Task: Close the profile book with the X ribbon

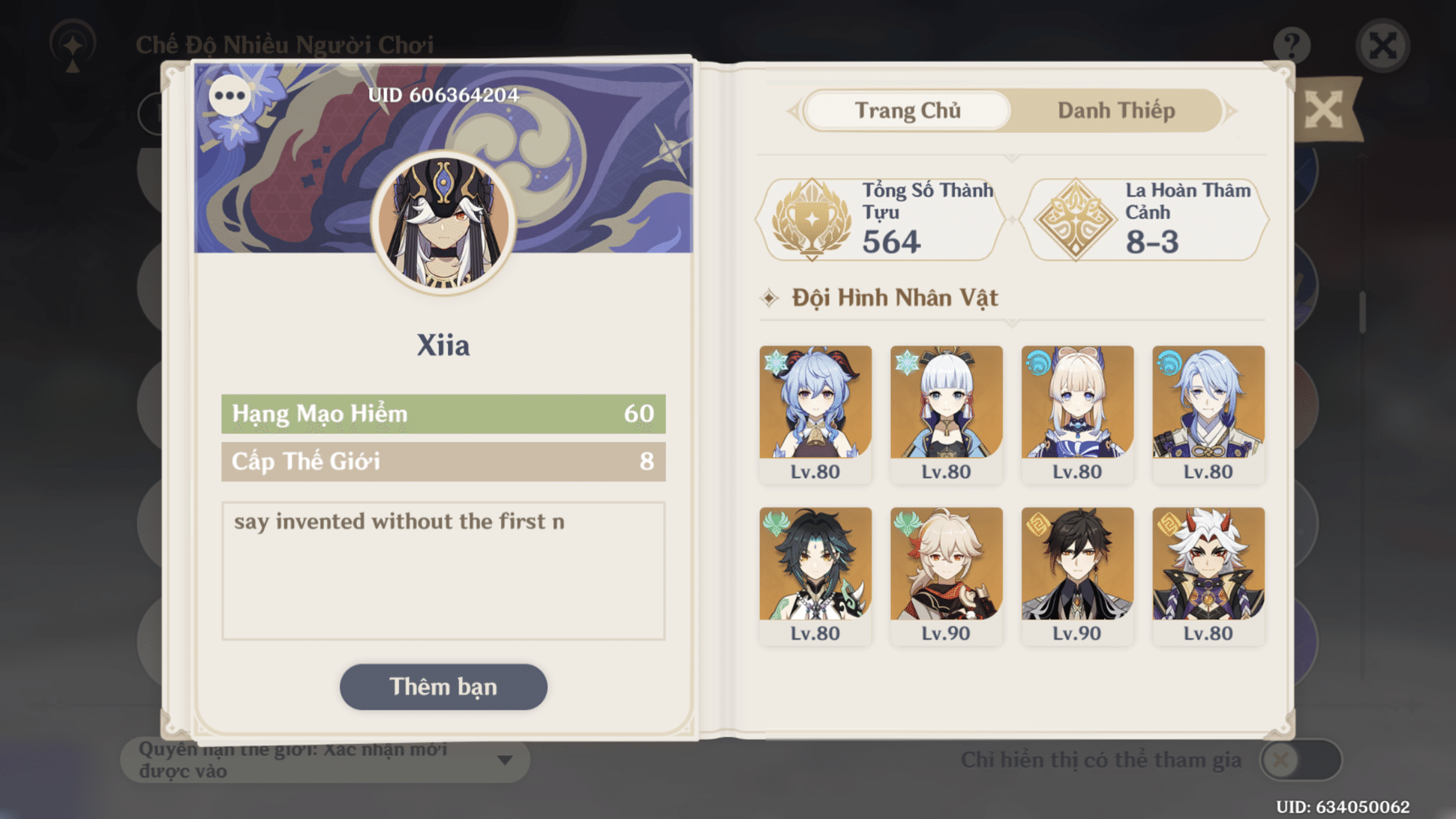Action: click(1324, 109)
